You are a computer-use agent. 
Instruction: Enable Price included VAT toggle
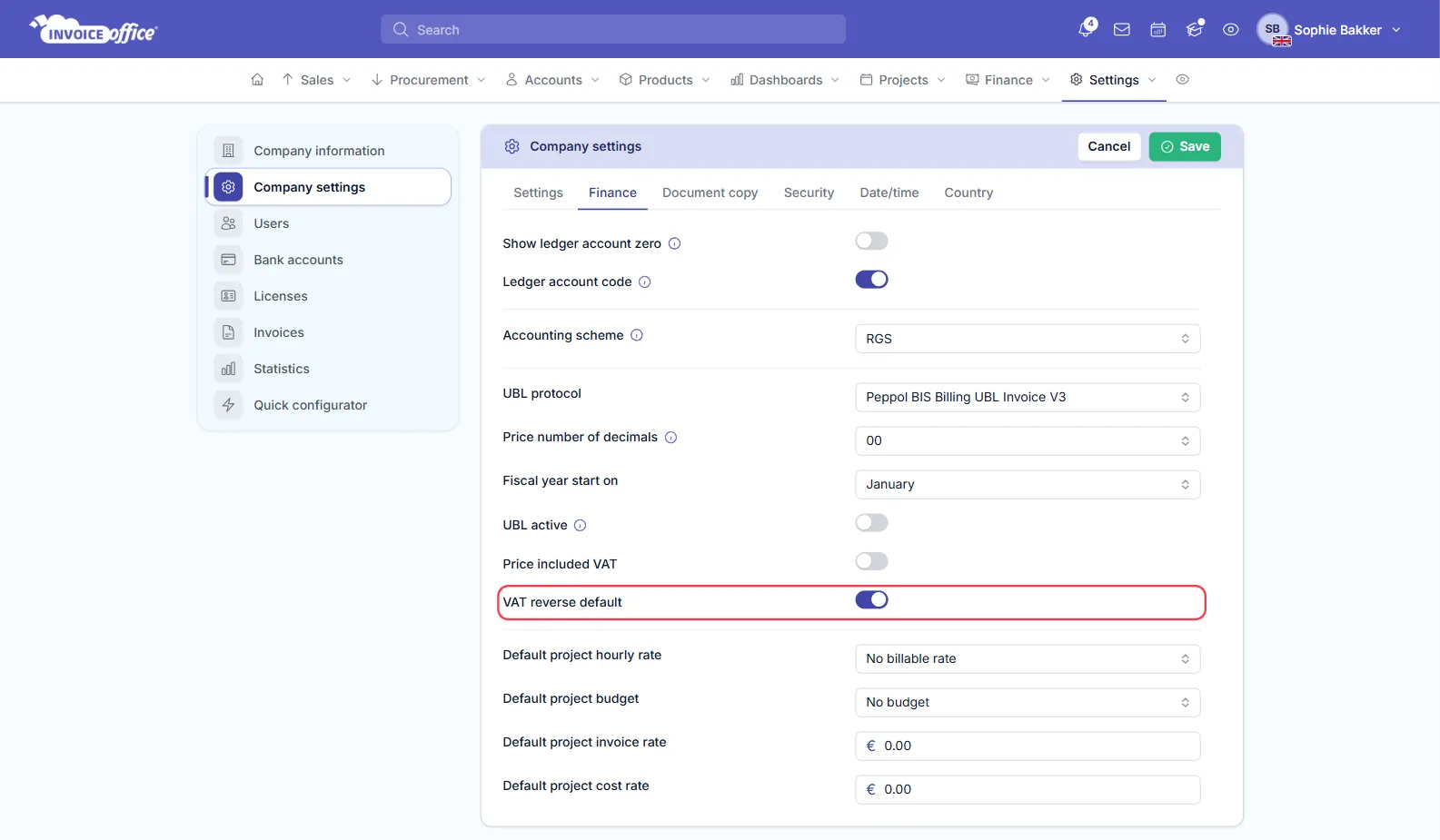tap(871, 561)
